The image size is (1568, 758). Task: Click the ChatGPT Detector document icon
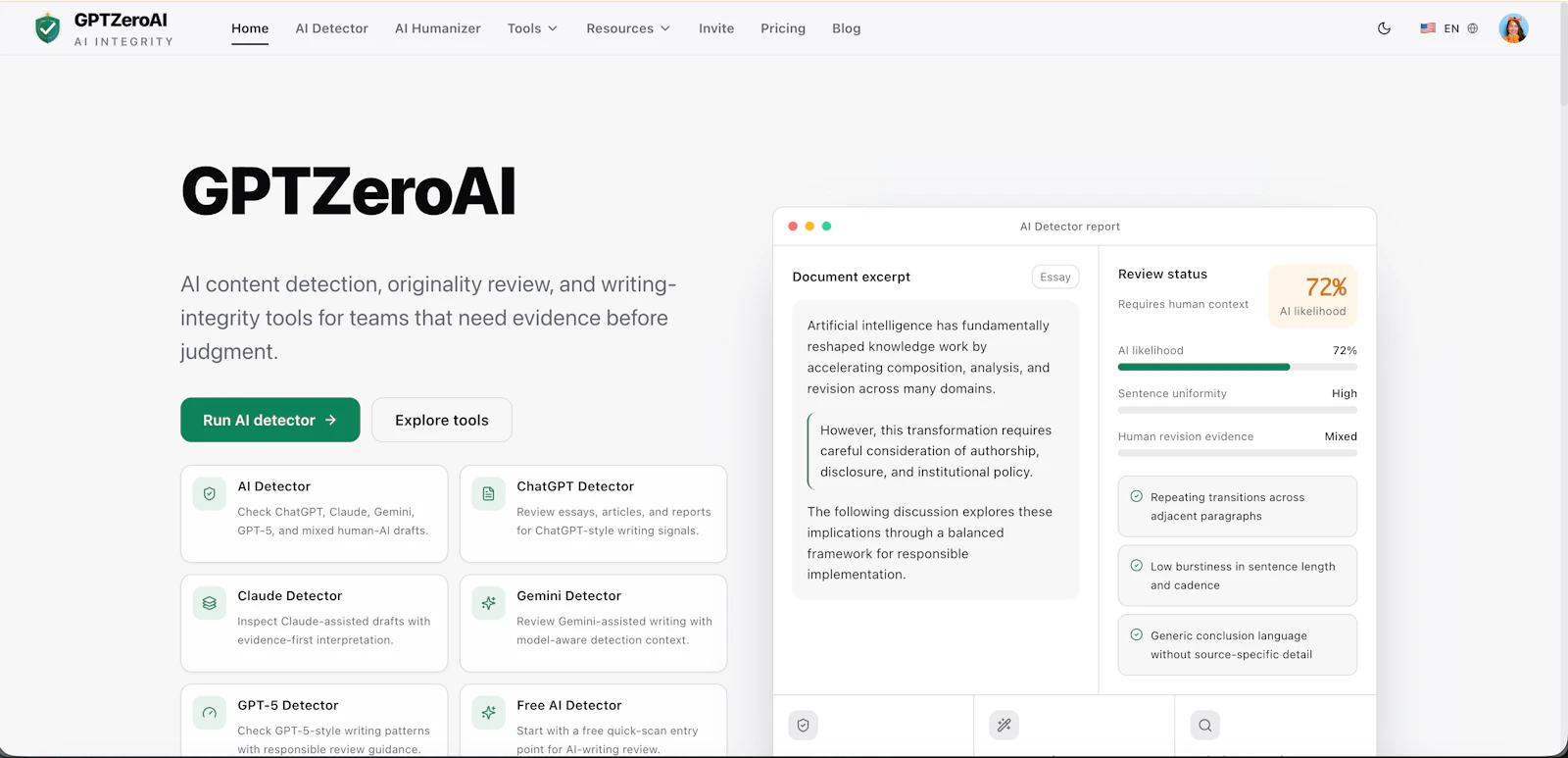[x=488, y=494]
